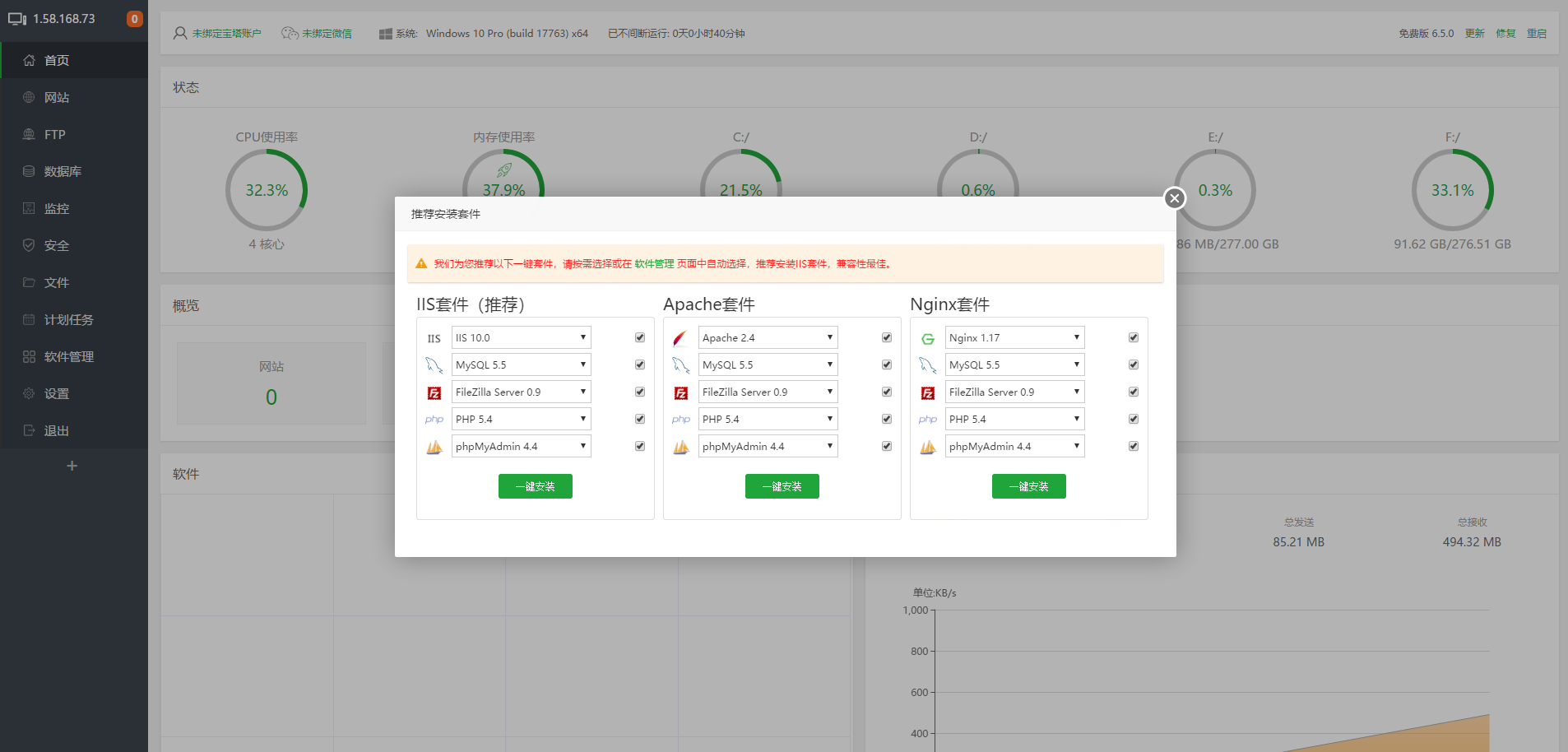Click the F:/ disk gauge showing 33.1%
This screenshot has width=1568, height=752.
click(1453, 190)
